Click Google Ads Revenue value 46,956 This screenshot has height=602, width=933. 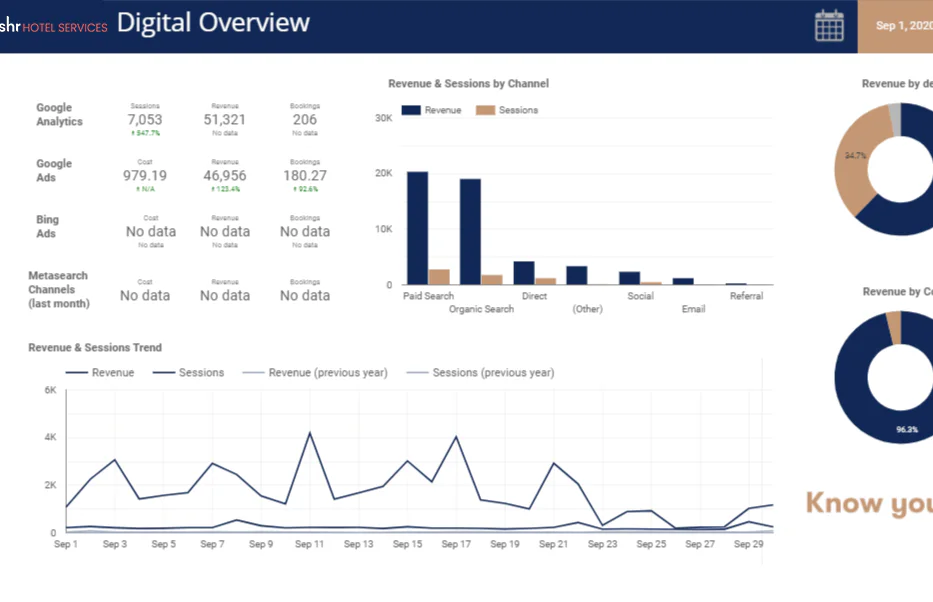coord(224,175)
